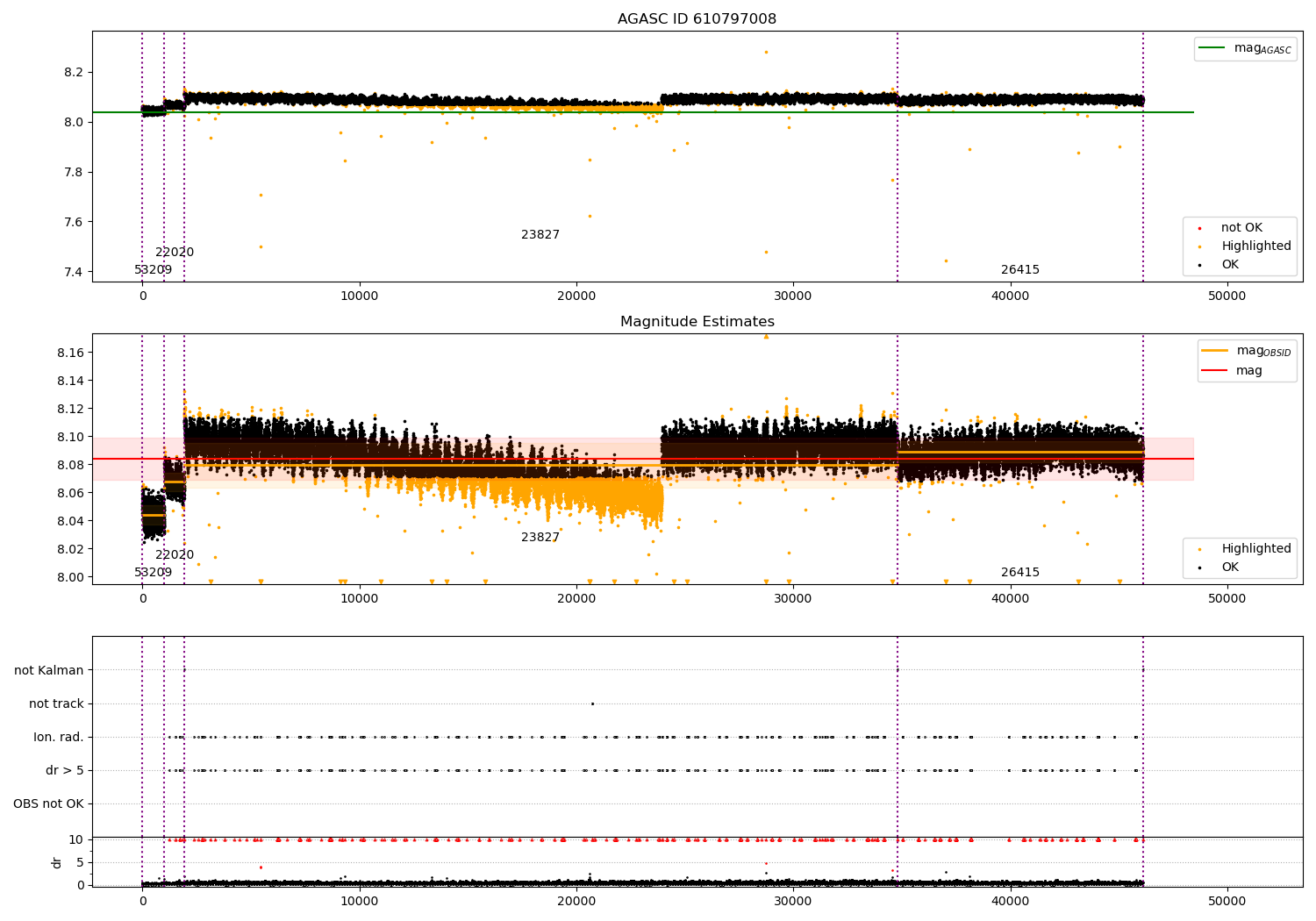
Task: Click obsid label "22020" in the top plot
Action: click(x=175, y=253)
